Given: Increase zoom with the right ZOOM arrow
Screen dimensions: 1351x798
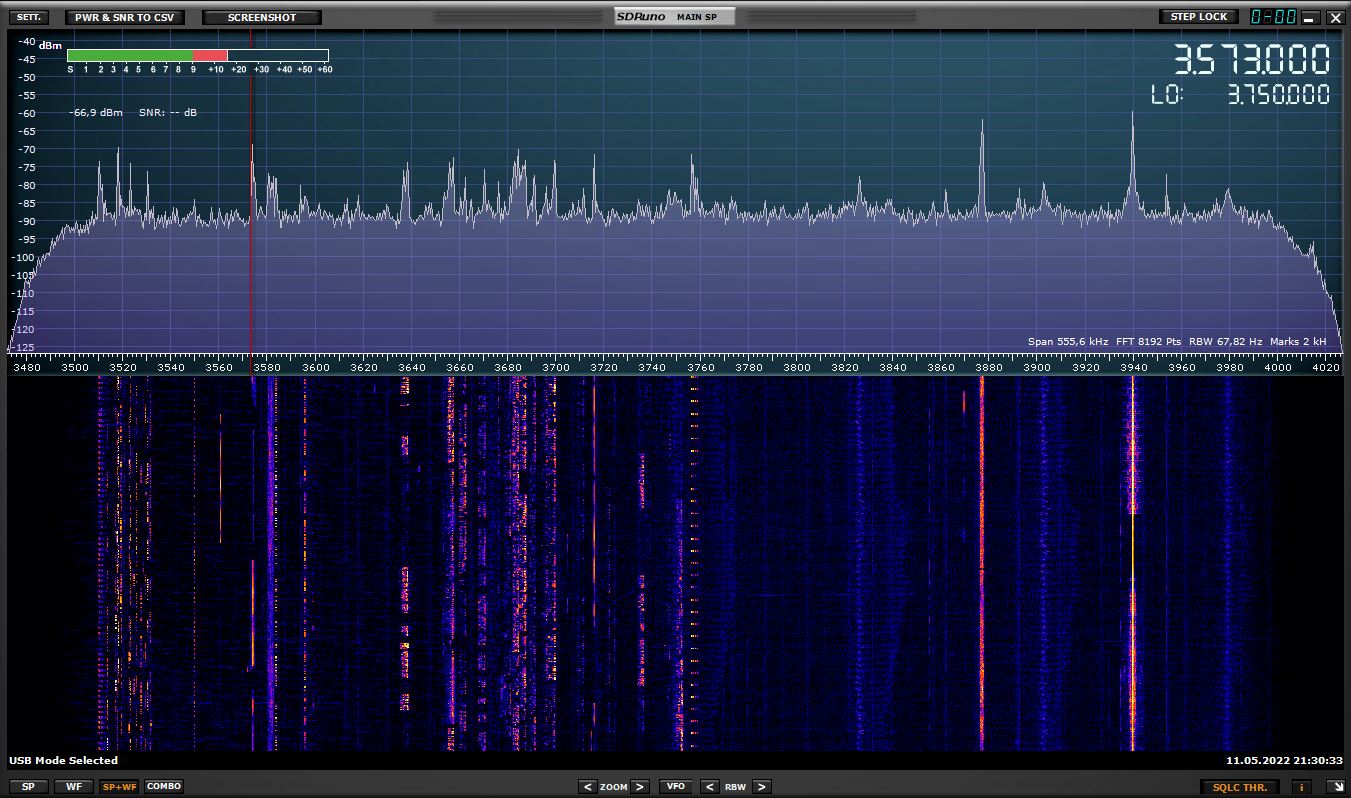Looking at the screenshot, I should [640, 787].
